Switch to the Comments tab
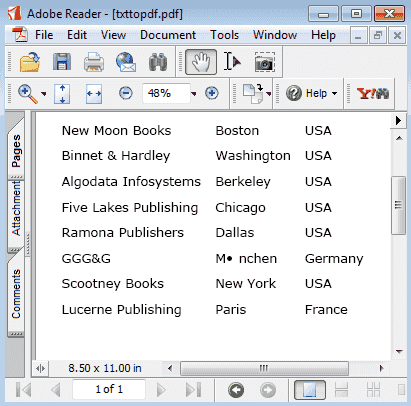The image size is (411, 406). 16,293
